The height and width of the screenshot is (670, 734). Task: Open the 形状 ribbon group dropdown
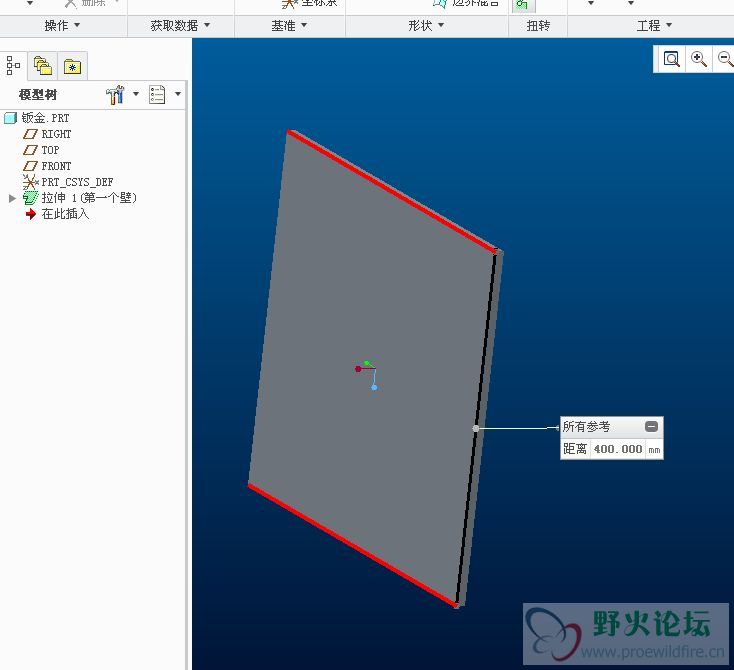point(426,26)
